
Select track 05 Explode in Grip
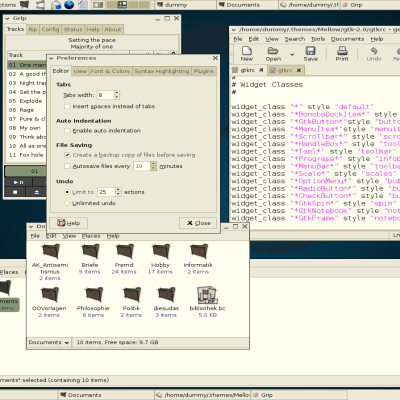point(27,101)
